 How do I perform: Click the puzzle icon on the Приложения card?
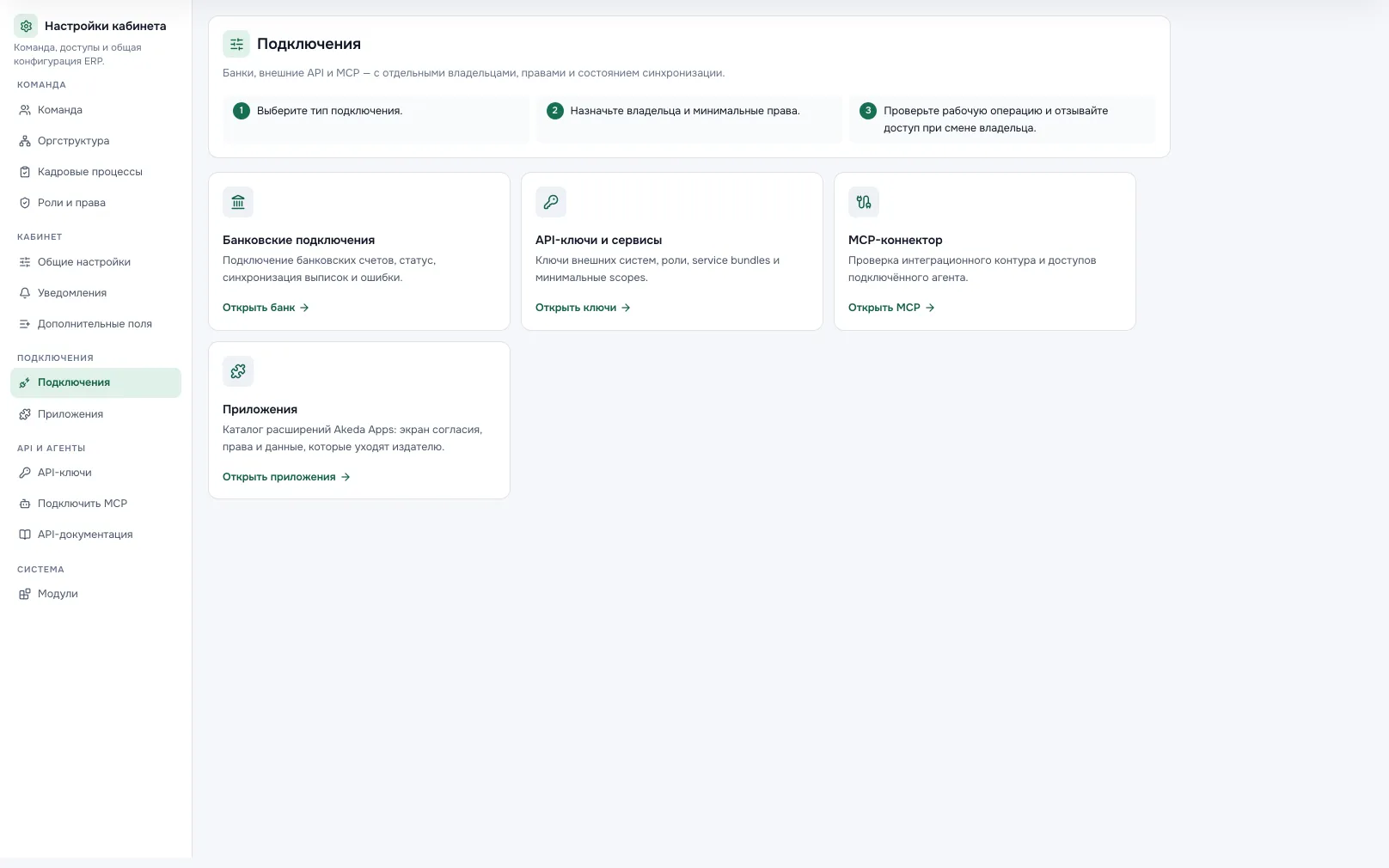click(238, 371)
